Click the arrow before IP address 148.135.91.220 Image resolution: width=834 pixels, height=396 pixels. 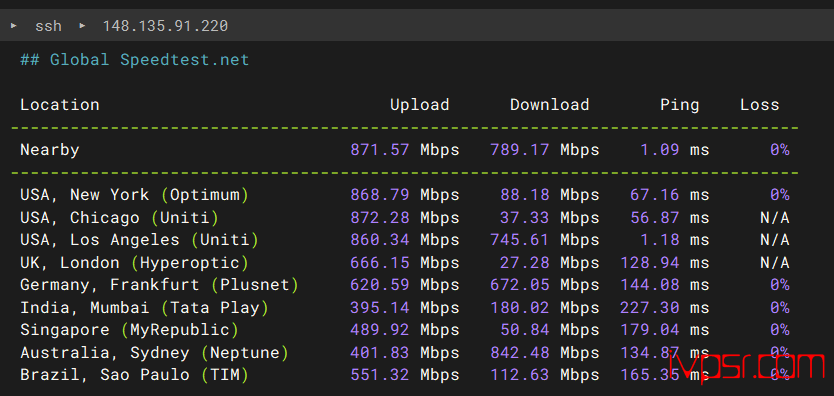pos(82,25)
